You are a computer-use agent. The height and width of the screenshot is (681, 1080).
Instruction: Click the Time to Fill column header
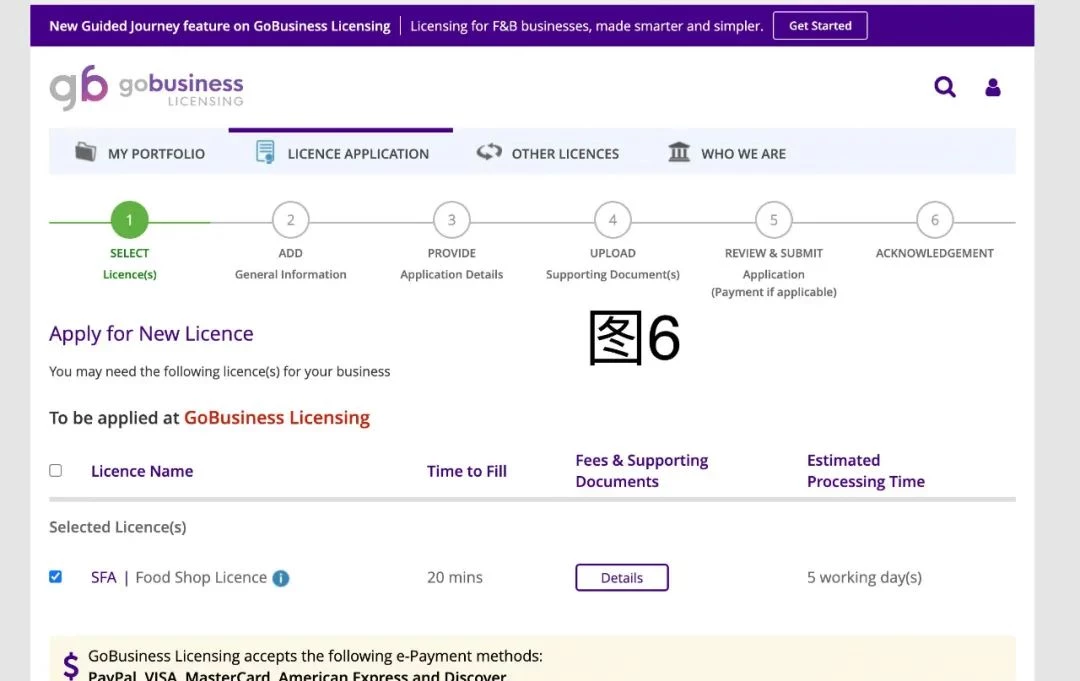tap(466, 471)
